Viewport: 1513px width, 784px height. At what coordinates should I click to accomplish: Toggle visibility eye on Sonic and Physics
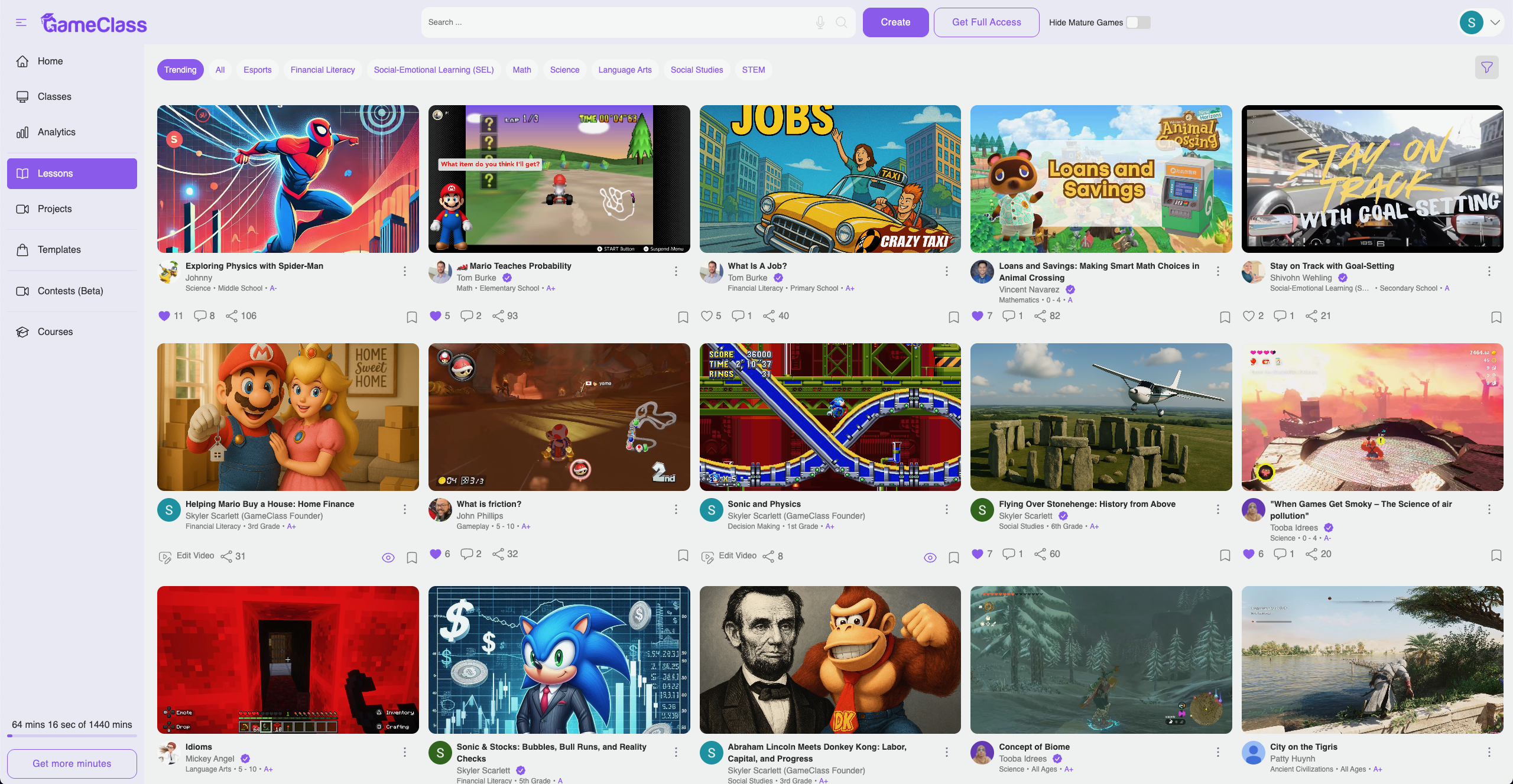[930, 558]
